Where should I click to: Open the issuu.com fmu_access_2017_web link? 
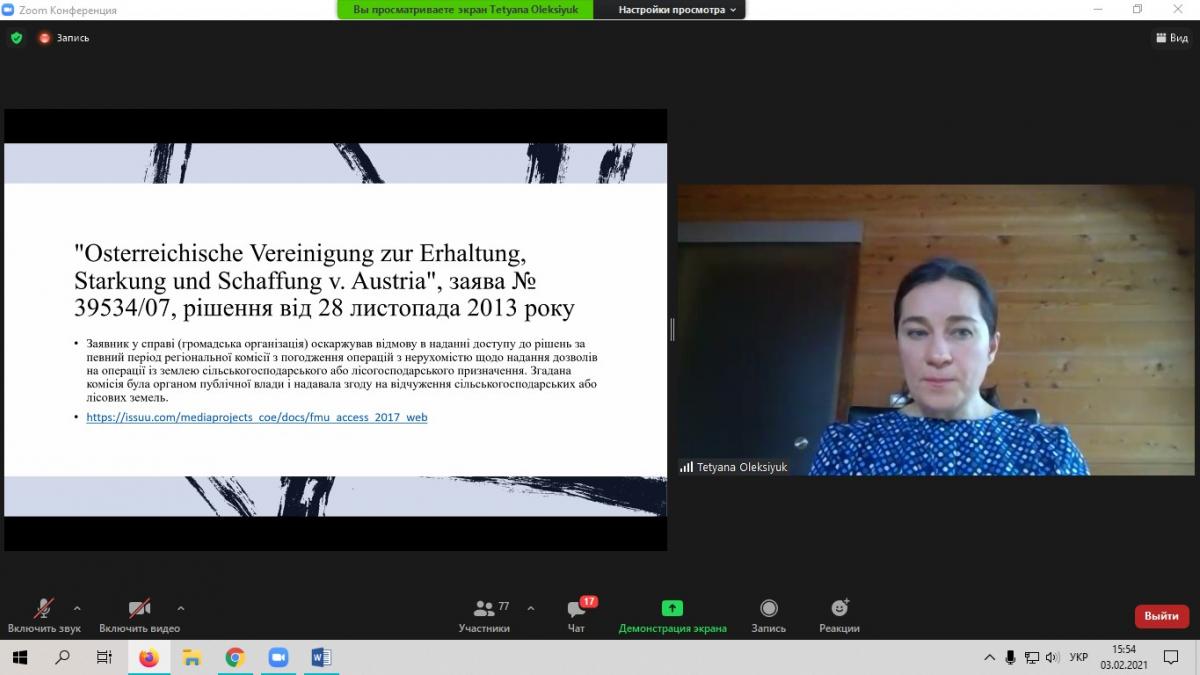click(256, 417)
